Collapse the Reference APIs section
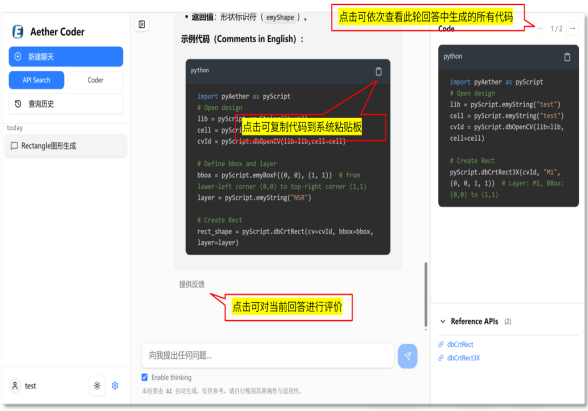588x411 pixels. coord(443,321)
